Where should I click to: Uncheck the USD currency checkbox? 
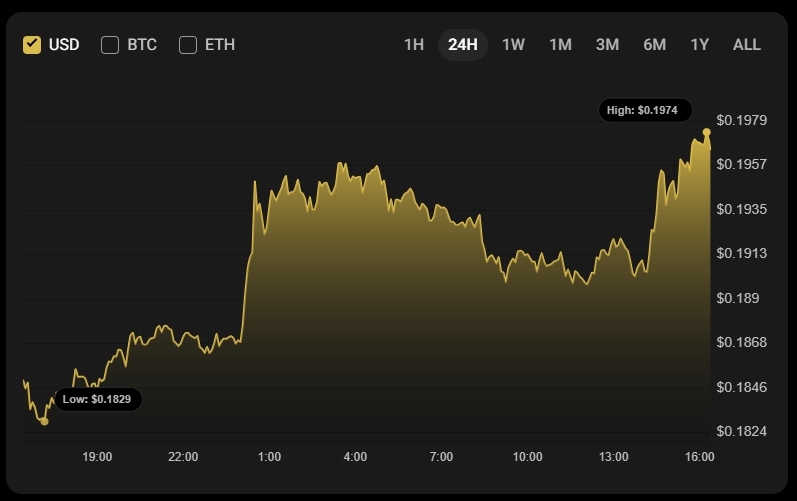point(32,45)
